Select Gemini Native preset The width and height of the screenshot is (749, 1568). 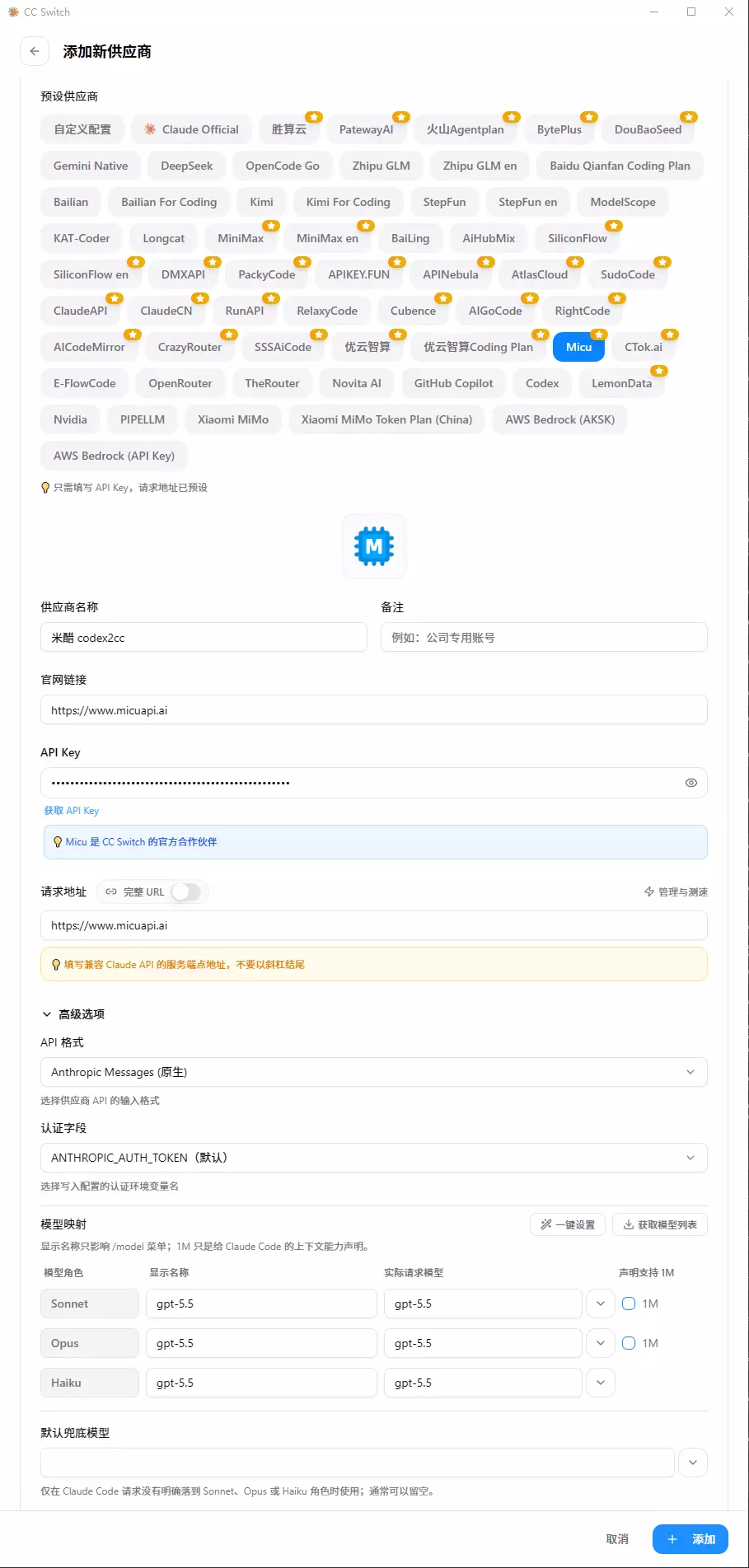[x=91, y=166]
